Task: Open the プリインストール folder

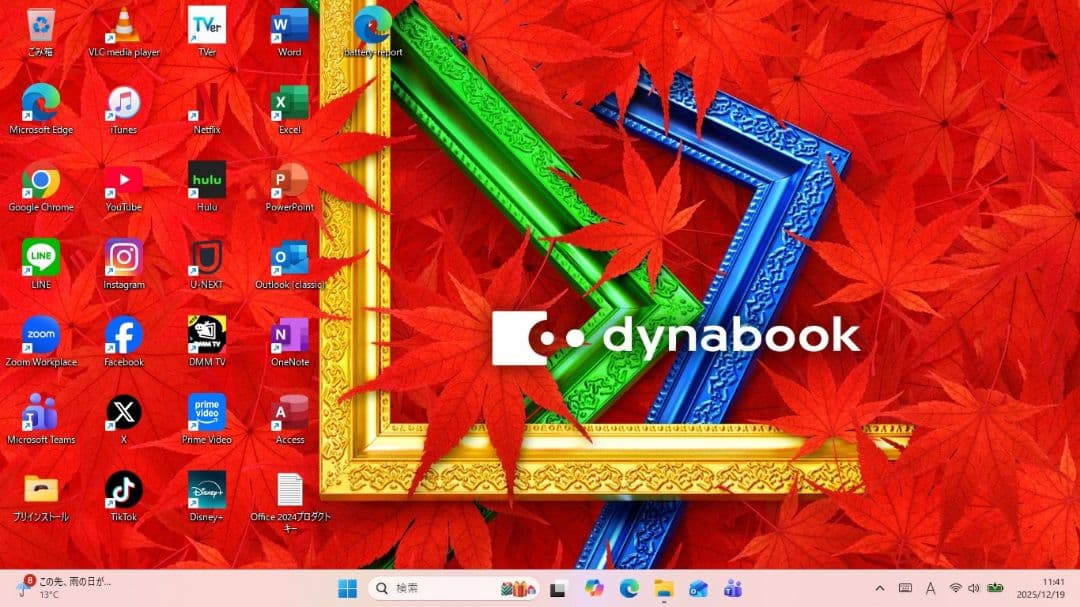Action: click(x=41, y=496)
